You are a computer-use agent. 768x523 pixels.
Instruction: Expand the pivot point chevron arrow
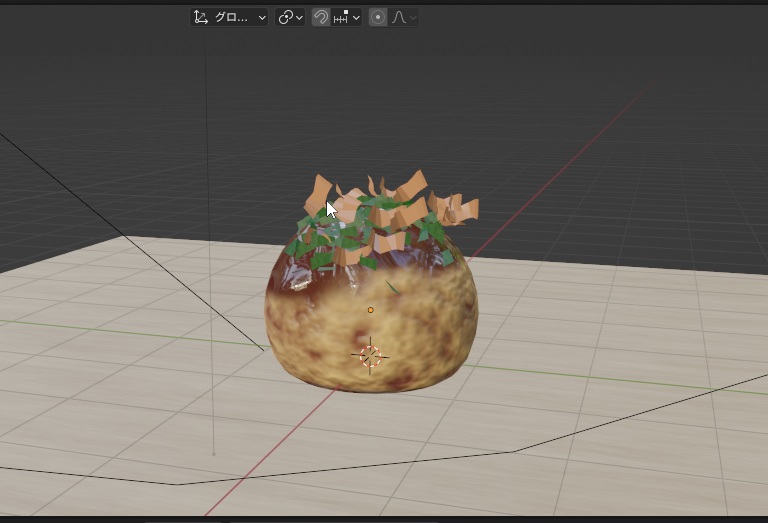coord(299,17)
